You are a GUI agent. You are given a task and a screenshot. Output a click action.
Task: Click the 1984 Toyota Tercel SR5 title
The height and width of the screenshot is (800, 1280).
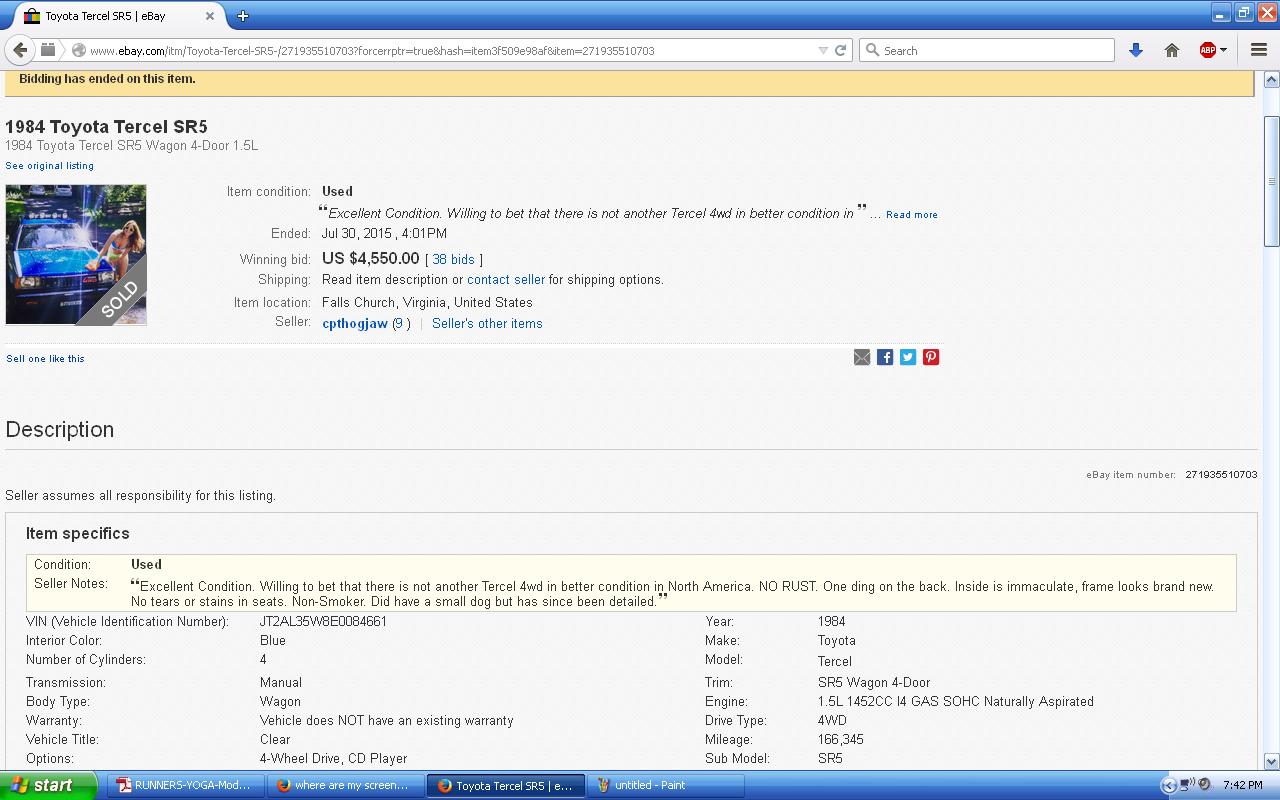coord(106,127)
